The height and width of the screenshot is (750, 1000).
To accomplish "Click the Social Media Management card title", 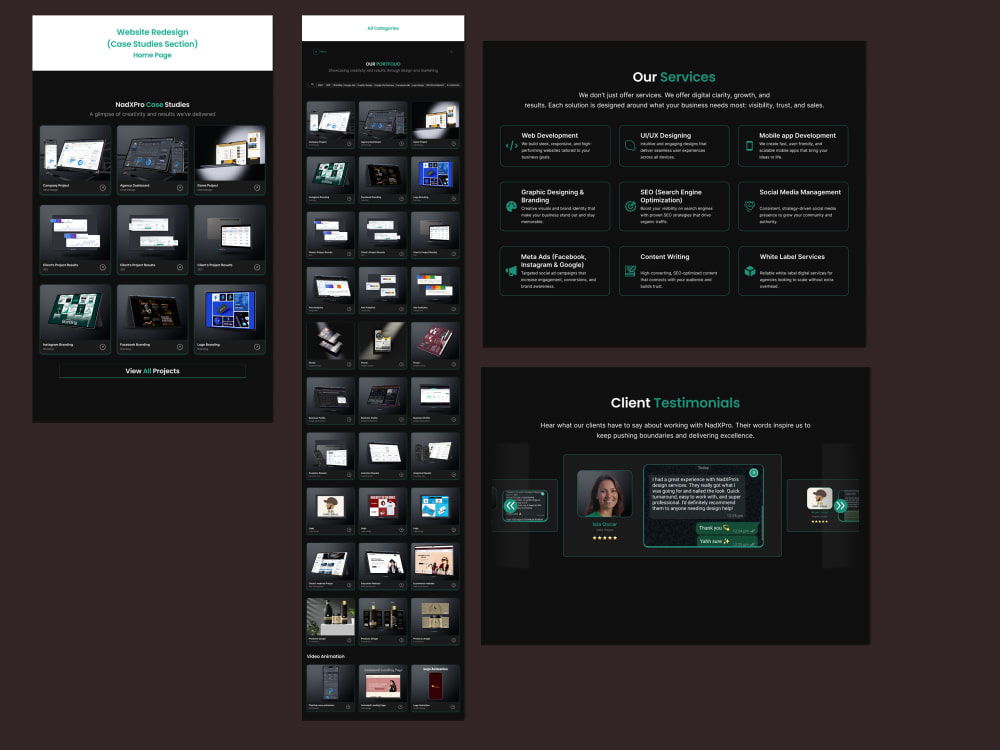I will pos(800,192).
